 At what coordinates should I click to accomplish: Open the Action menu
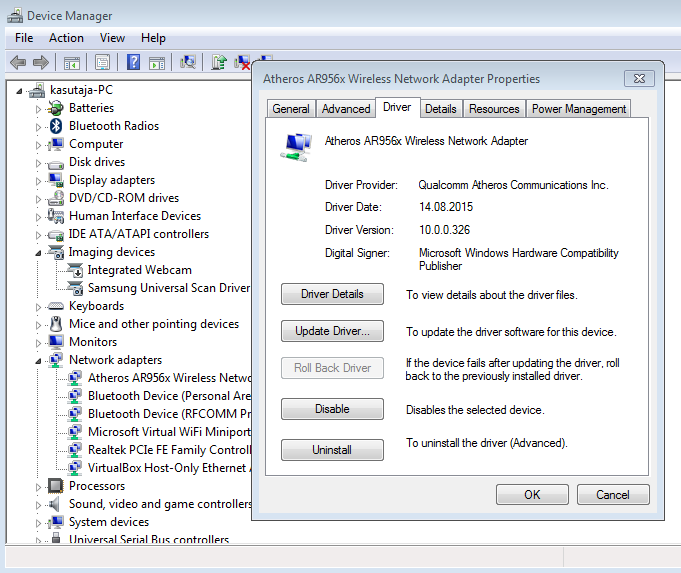(x=66, y=38)
